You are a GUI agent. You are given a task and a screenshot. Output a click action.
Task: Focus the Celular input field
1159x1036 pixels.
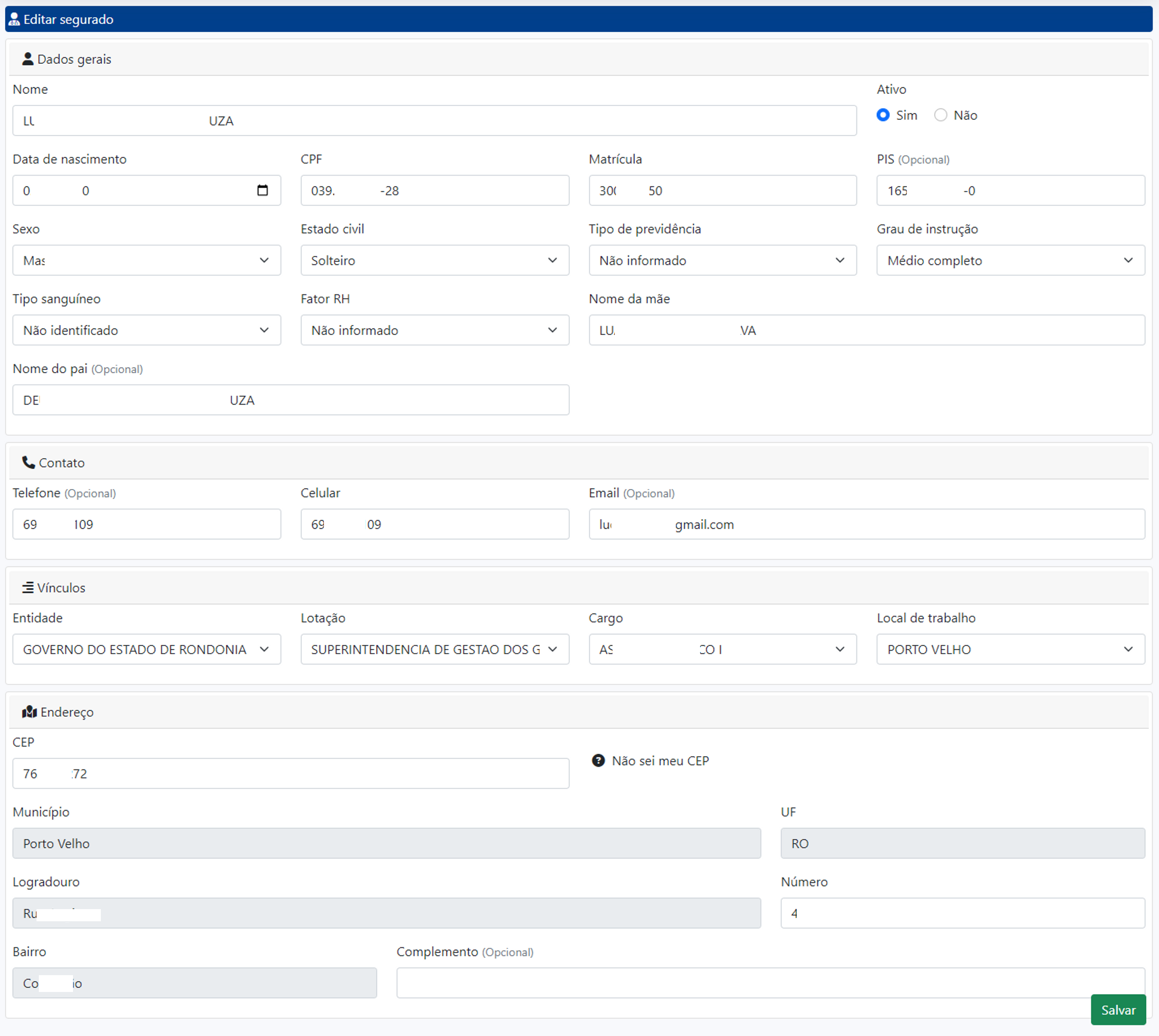click(x=435, y=524)
